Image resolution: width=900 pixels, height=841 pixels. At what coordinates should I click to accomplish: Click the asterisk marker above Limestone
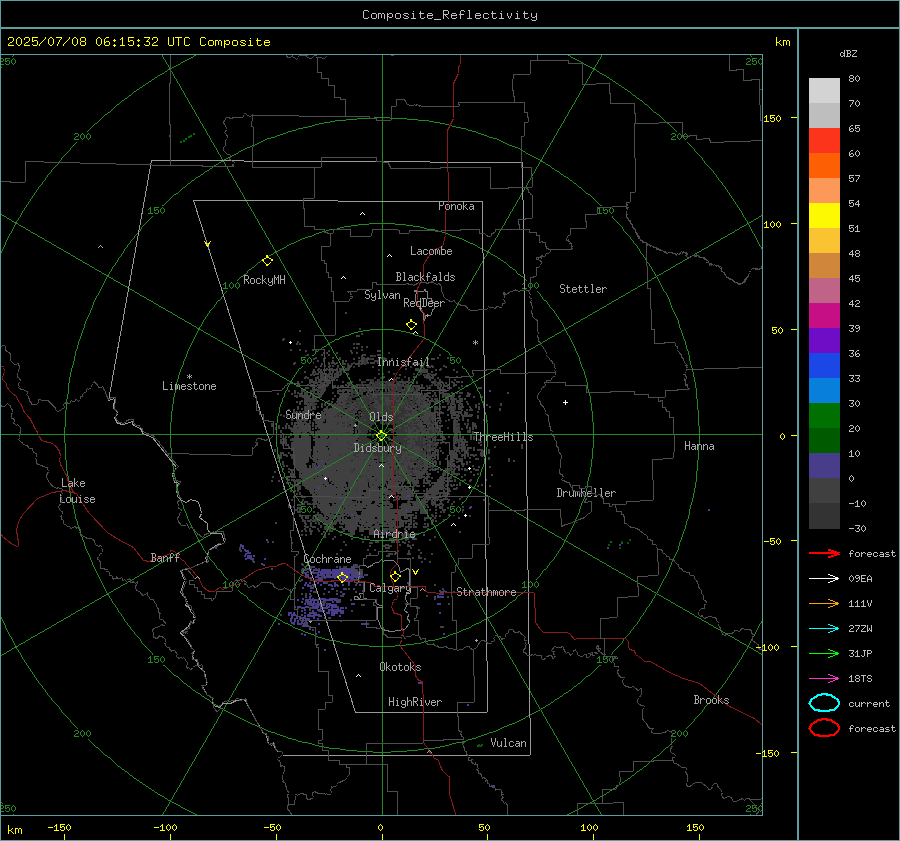[x=189, y=377]
